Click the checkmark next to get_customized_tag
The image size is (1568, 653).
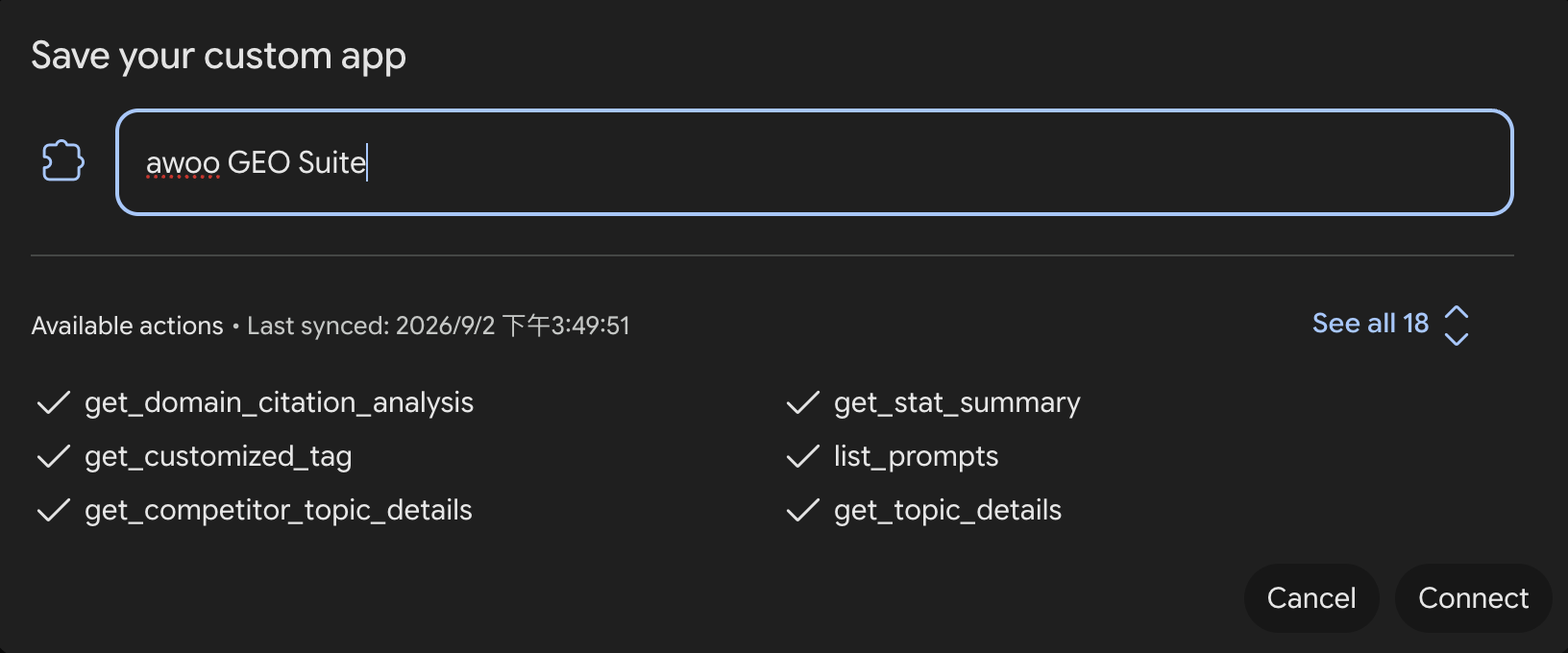coord(54,456)
